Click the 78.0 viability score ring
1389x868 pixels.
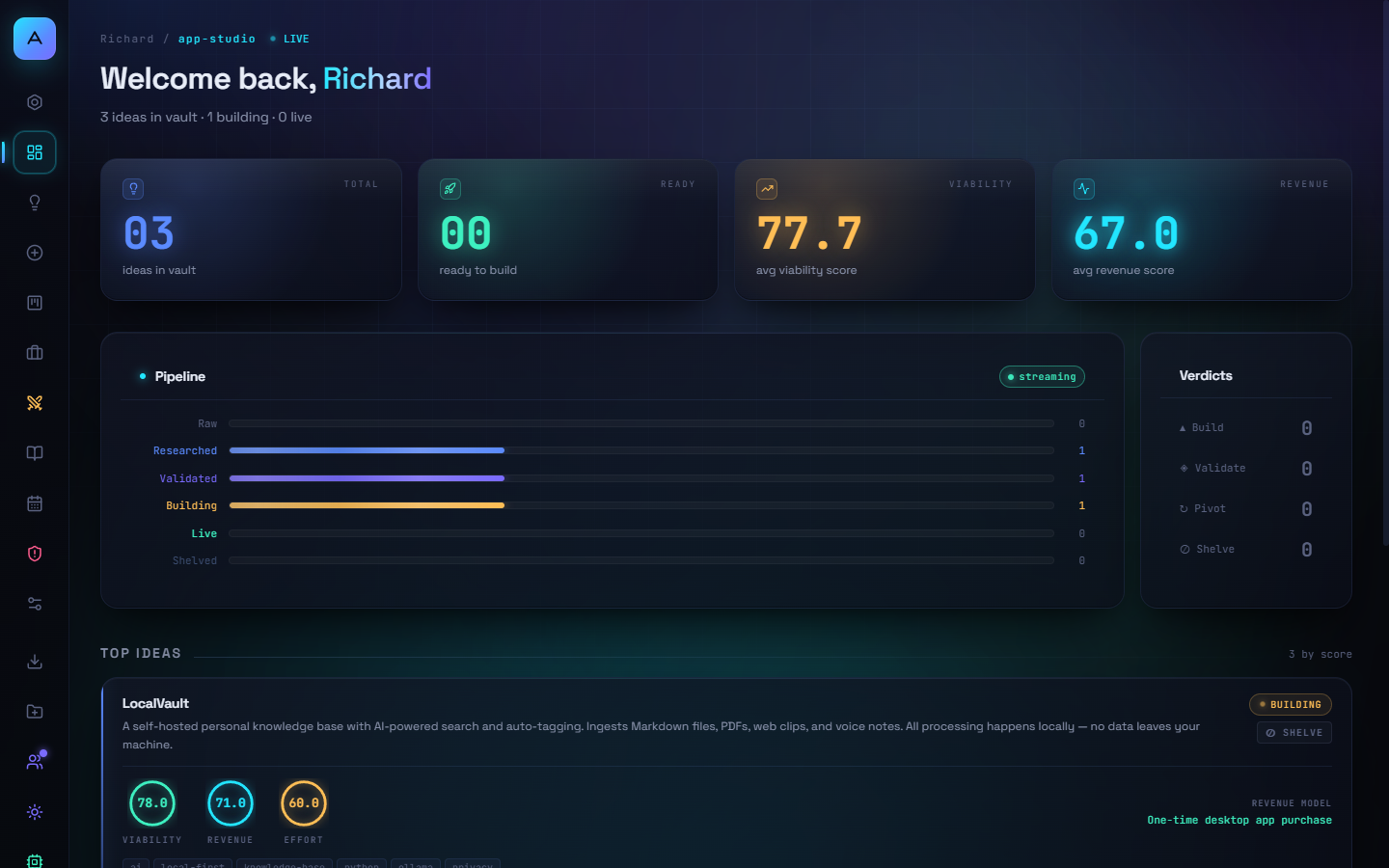click(152, 803)
